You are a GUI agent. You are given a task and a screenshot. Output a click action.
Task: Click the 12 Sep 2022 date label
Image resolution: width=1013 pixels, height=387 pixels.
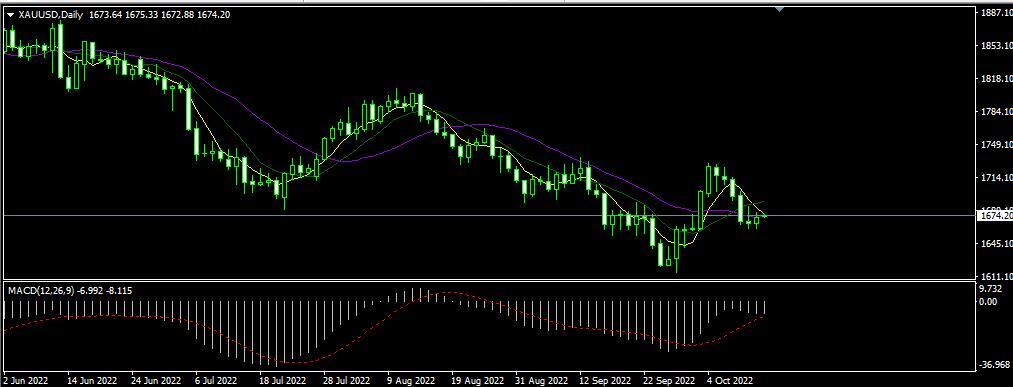pos(605,380)
